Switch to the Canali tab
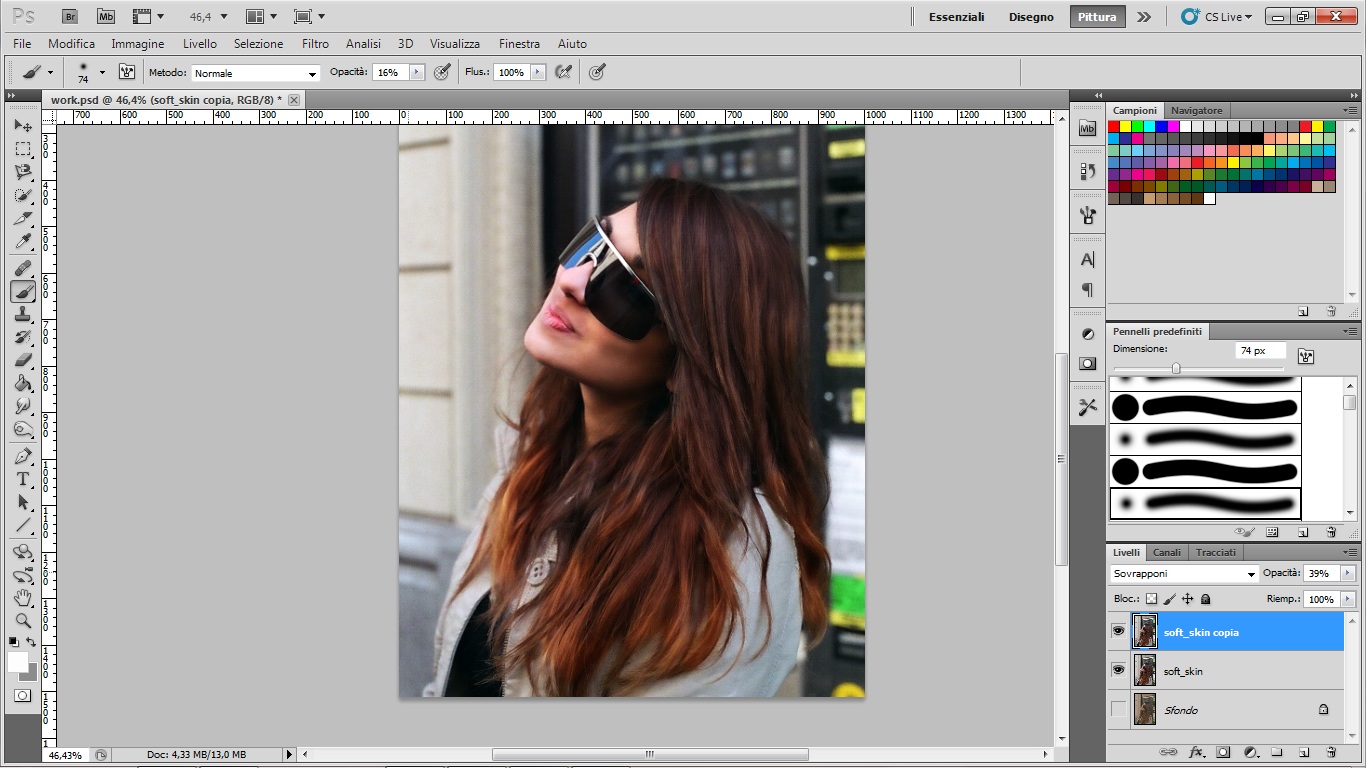Image resolution: width=1366 pixels, height=768 pixels. (1167, 552)
